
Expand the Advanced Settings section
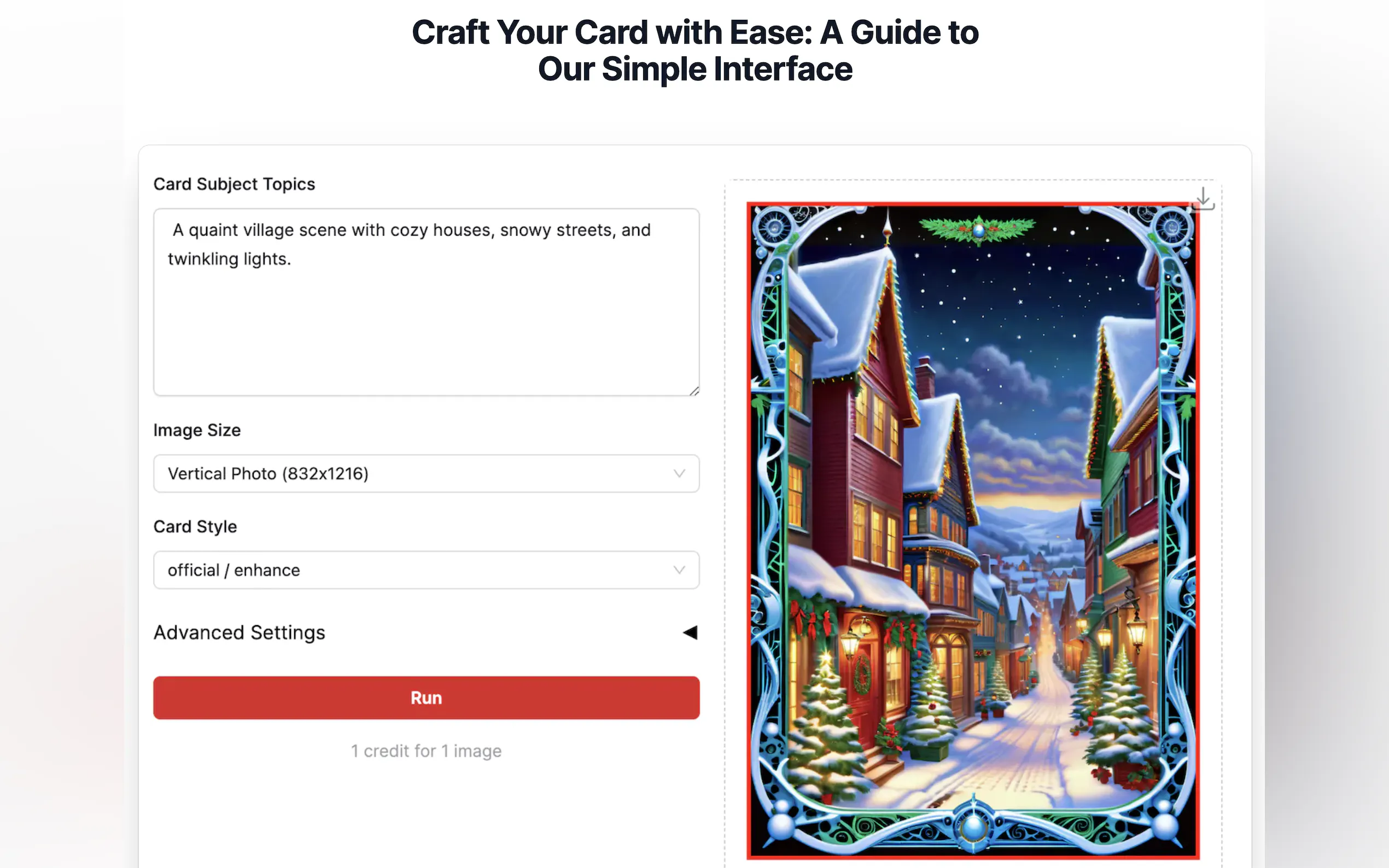(426, 632)
